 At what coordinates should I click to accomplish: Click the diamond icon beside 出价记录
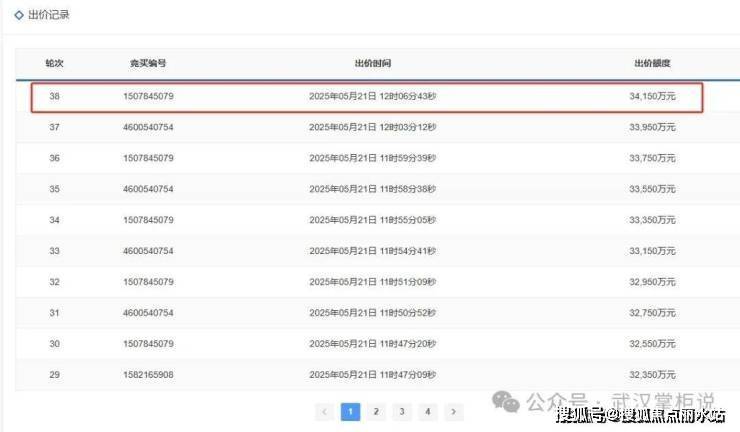[19, 15]
